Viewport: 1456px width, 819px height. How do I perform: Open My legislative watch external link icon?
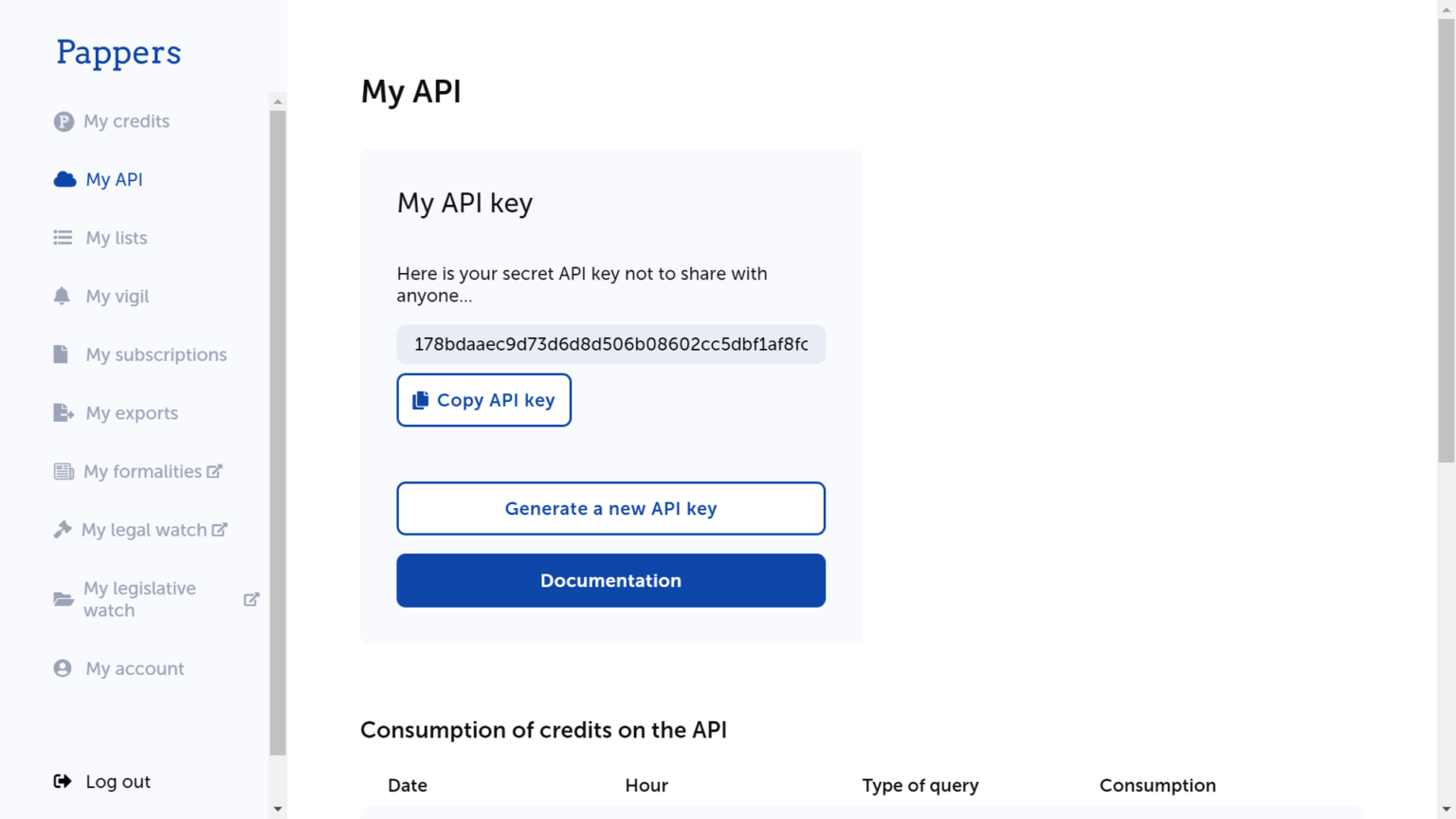251,599
